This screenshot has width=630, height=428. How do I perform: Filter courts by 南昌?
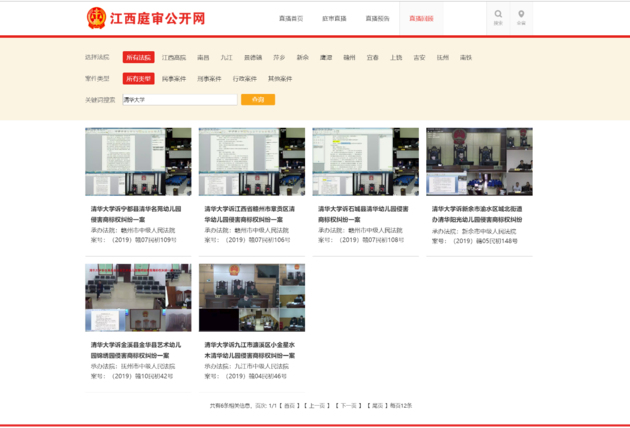pyautogui.click(x=203, y=57)
